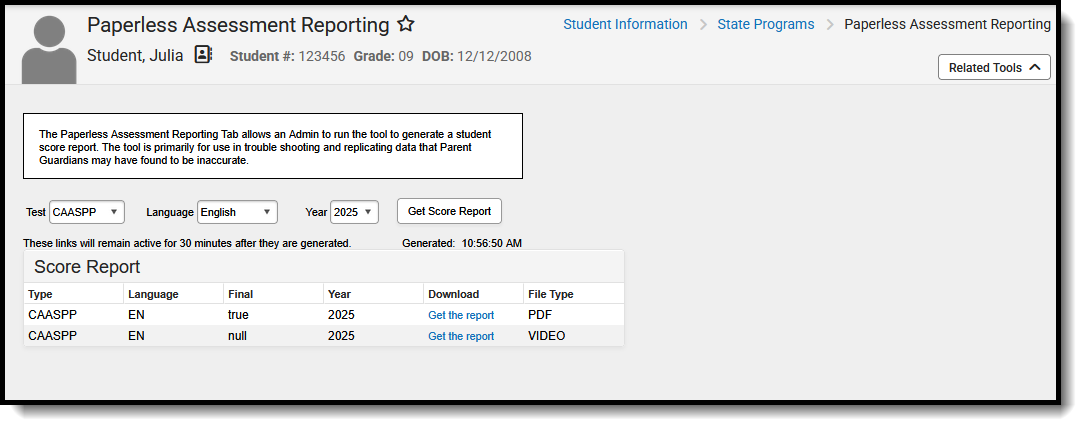Click the 2025 year cell in VIDEO row
The image size is (1086, 430).
(x=341, y=336)
